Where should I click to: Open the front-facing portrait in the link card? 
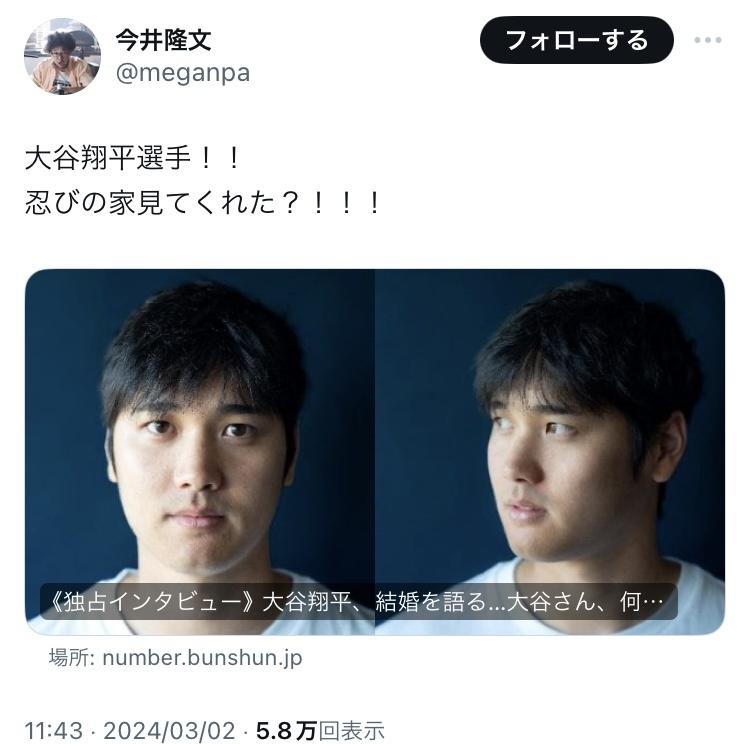200,452
